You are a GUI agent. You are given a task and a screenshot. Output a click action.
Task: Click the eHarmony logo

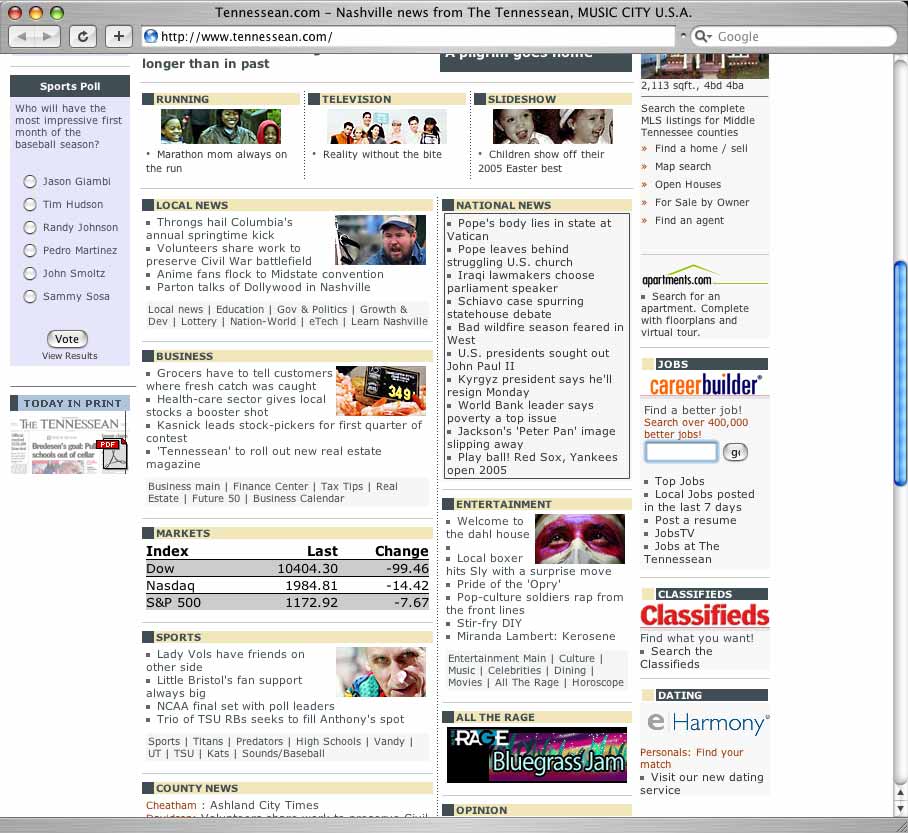708,723
